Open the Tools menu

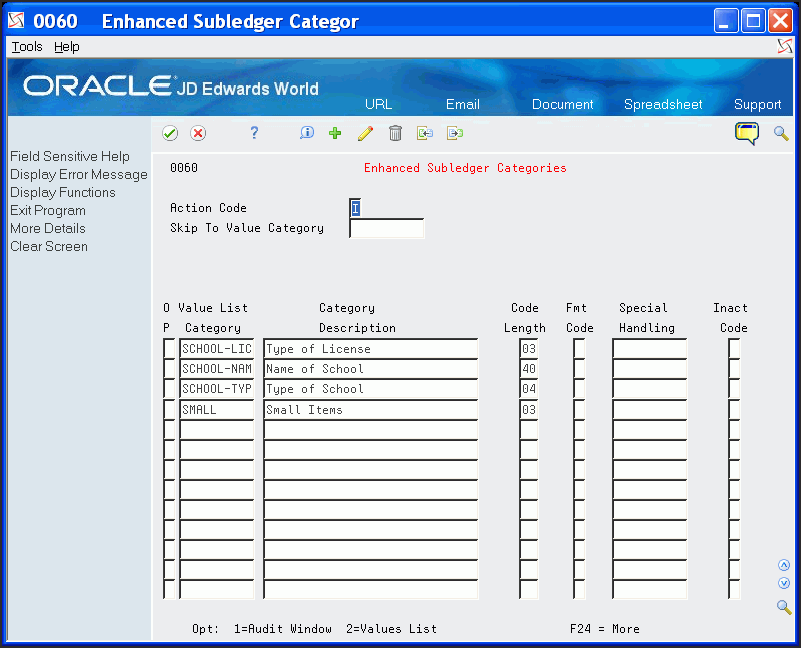[x=27, y=47]
